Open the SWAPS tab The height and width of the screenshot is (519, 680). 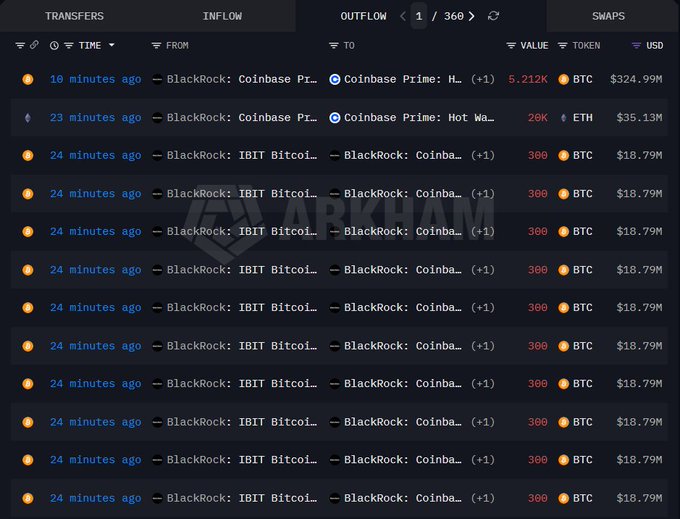tap(608, 16)
